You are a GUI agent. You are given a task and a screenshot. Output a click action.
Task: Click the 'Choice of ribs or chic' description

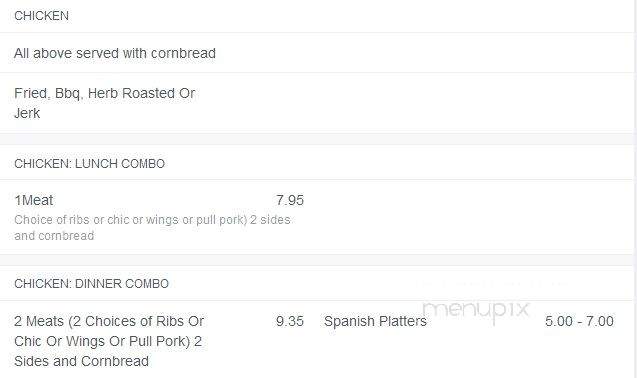tap(152, 228)
